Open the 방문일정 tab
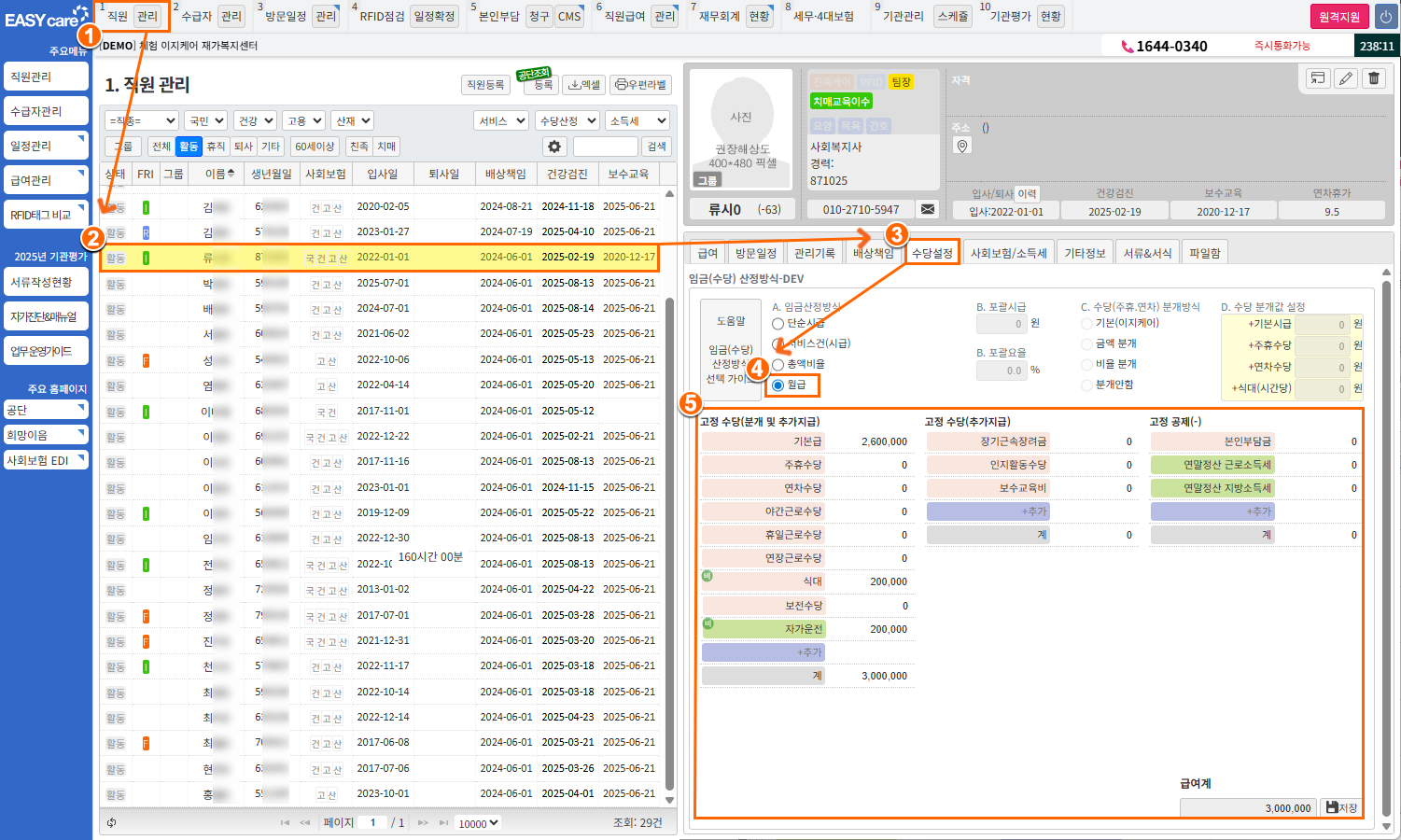 pyautogui.click(x=755, y=253)
